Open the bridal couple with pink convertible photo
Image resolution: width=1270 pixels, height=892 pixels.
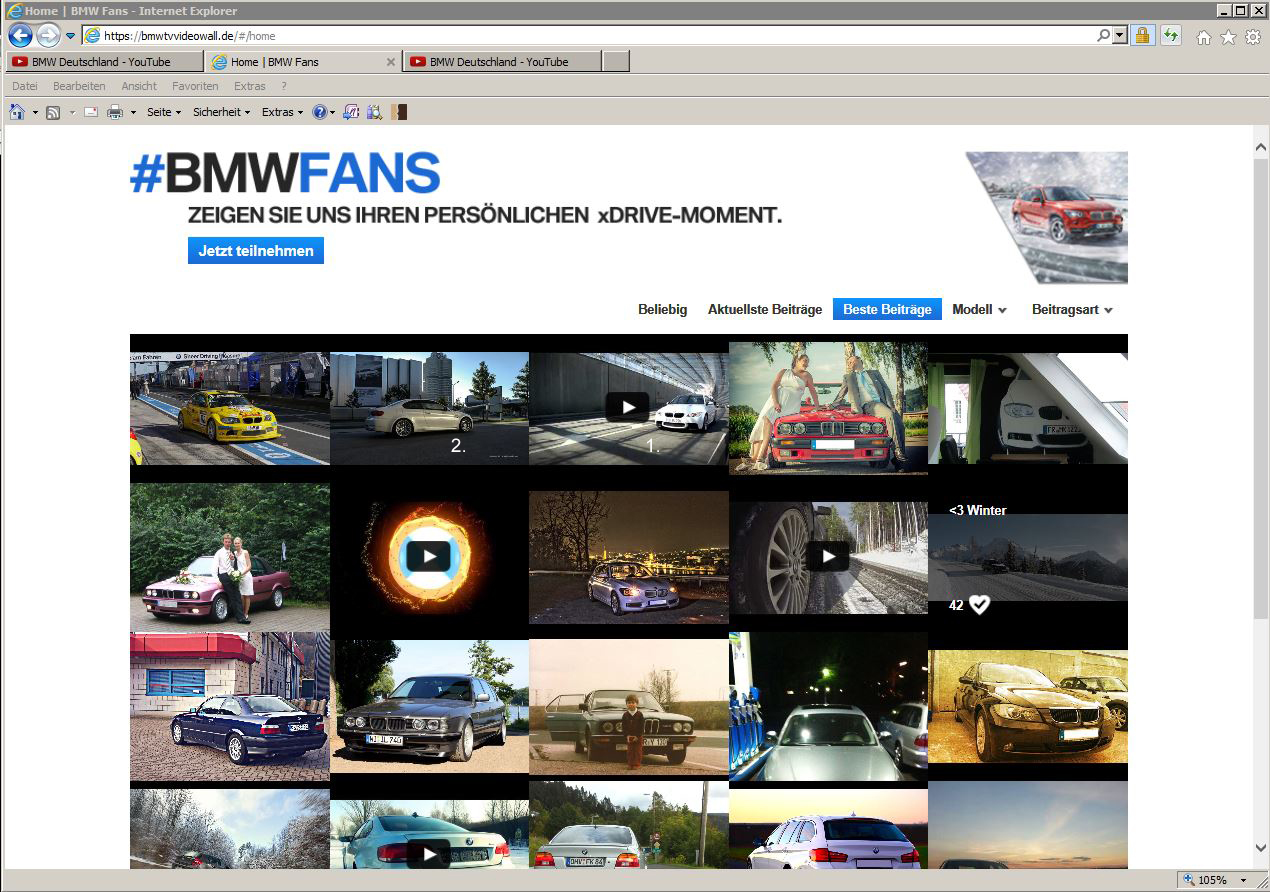230,557
